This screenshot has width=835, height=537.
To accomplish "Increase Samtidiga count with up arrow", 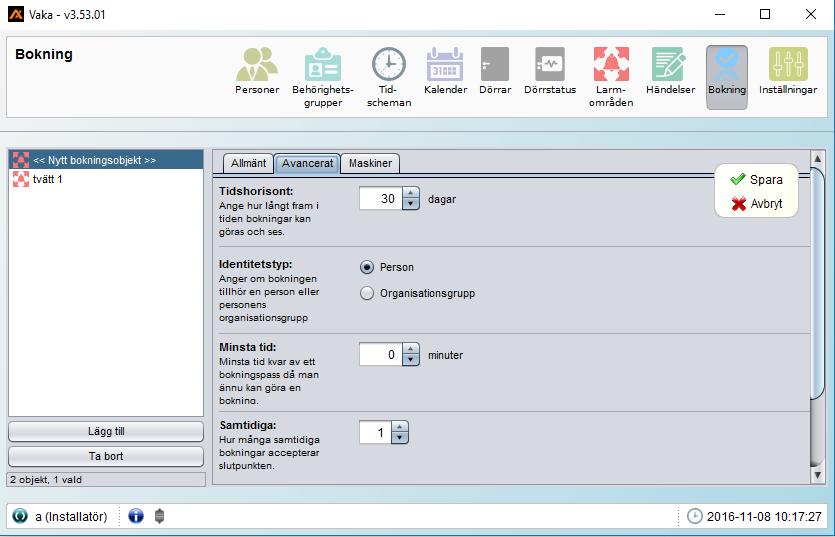I will pos(399,427).
